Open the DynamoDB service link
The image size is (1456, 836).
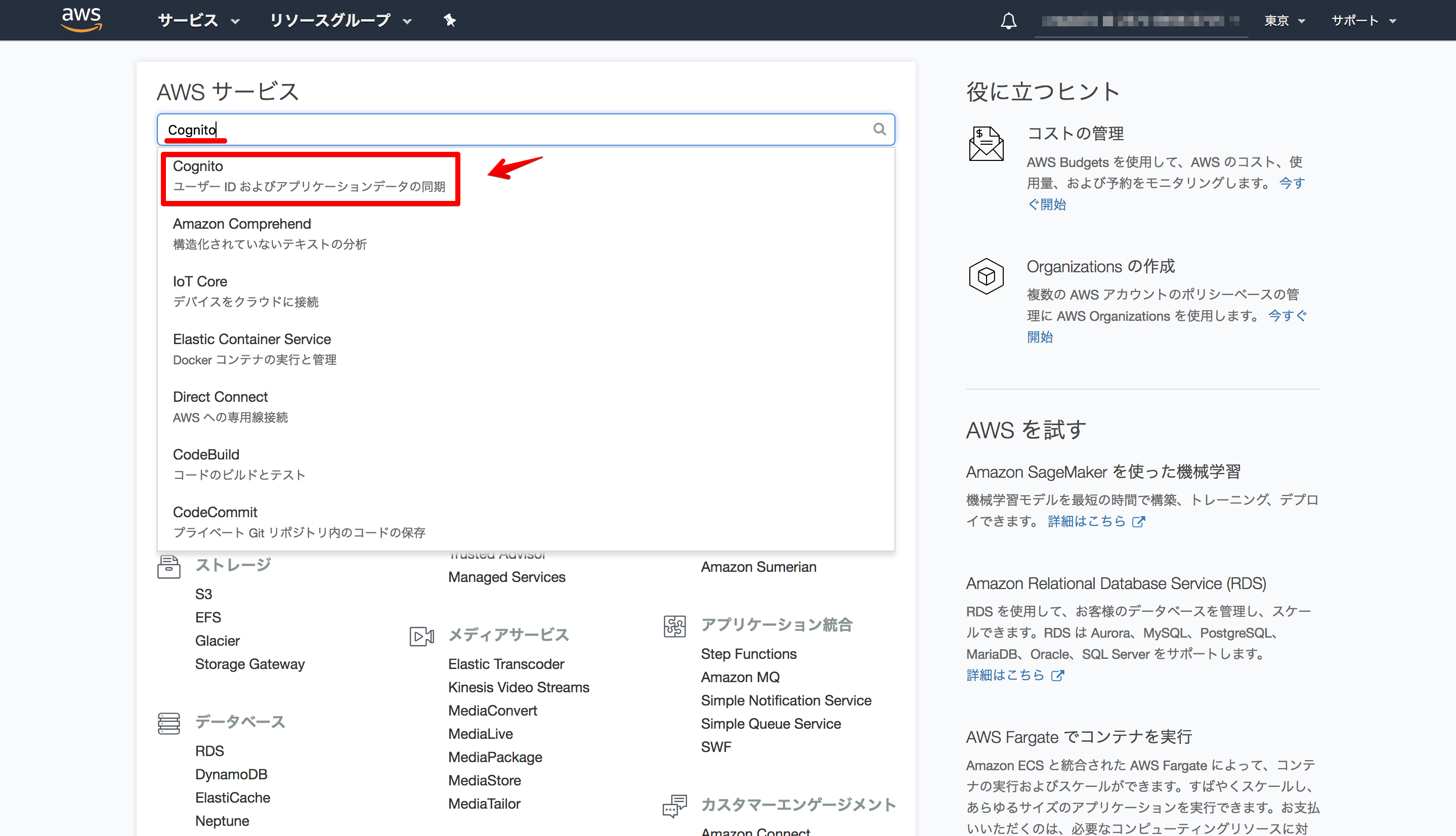coord(231,775)
